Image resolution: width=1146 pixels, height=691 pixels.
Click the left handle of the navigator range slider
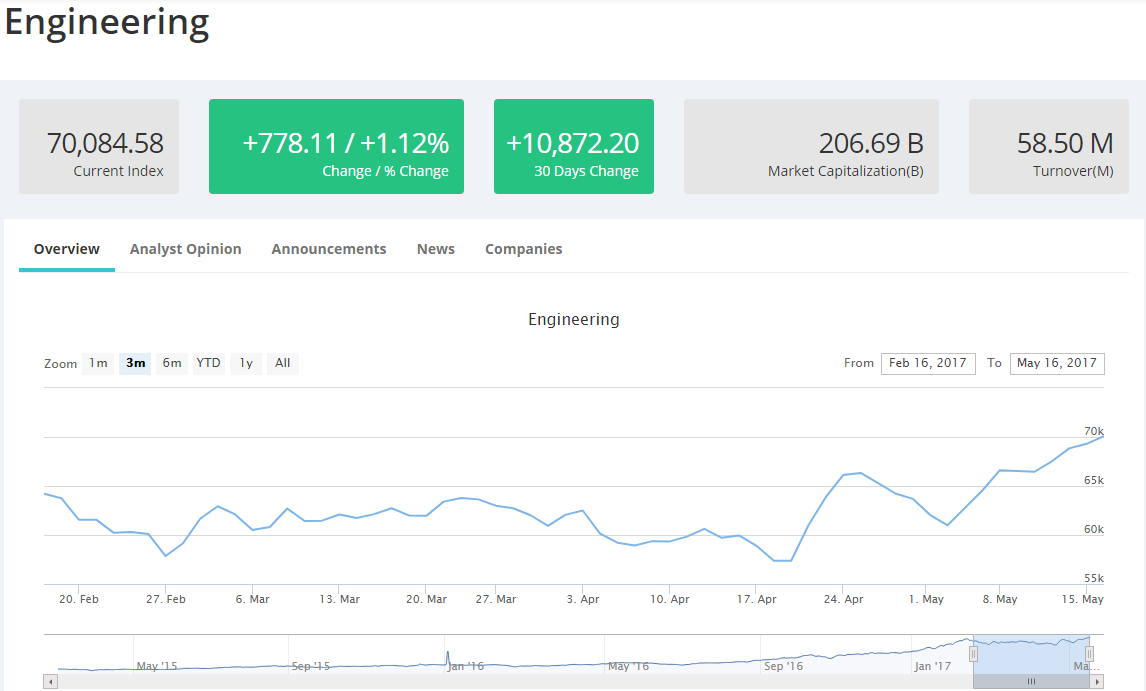[x=973, y=652]
